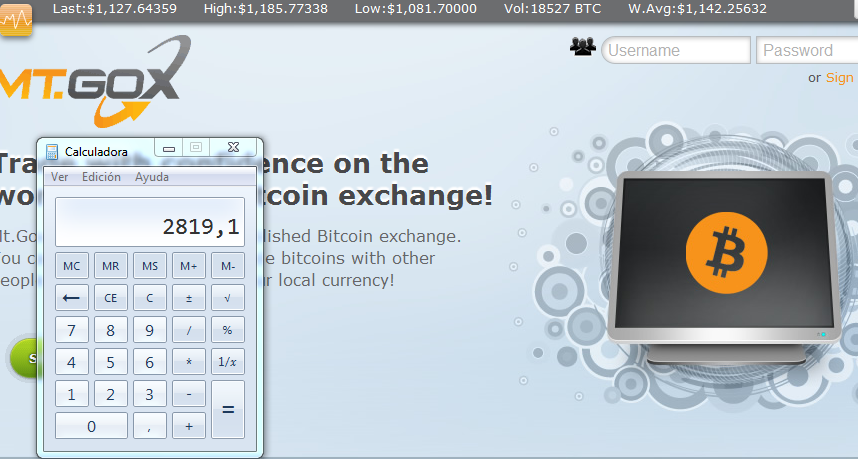
Task: Click the MC memory clear button
Action: click(x=72, y=266)
